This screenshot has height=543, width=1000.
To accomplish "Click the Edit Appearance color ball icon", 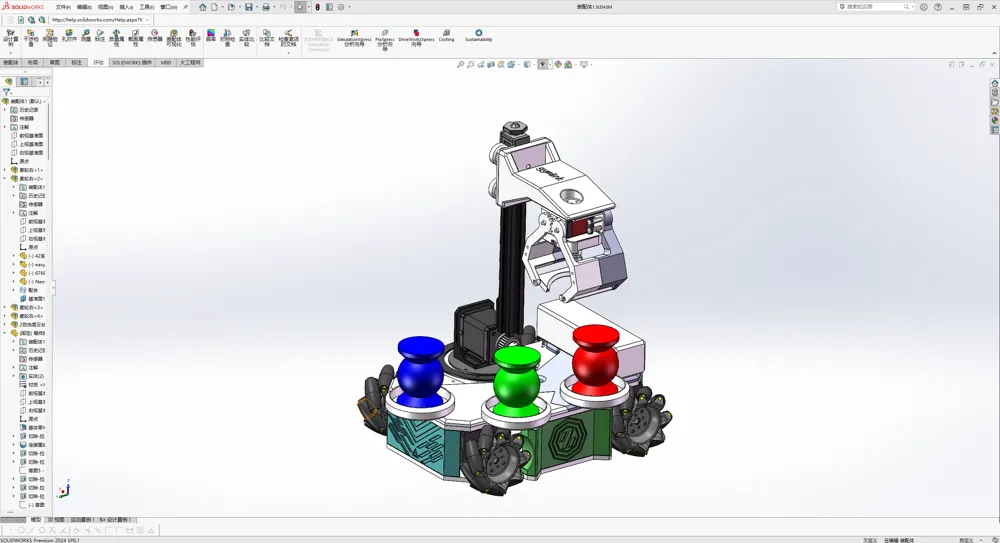I will [558, 64].
